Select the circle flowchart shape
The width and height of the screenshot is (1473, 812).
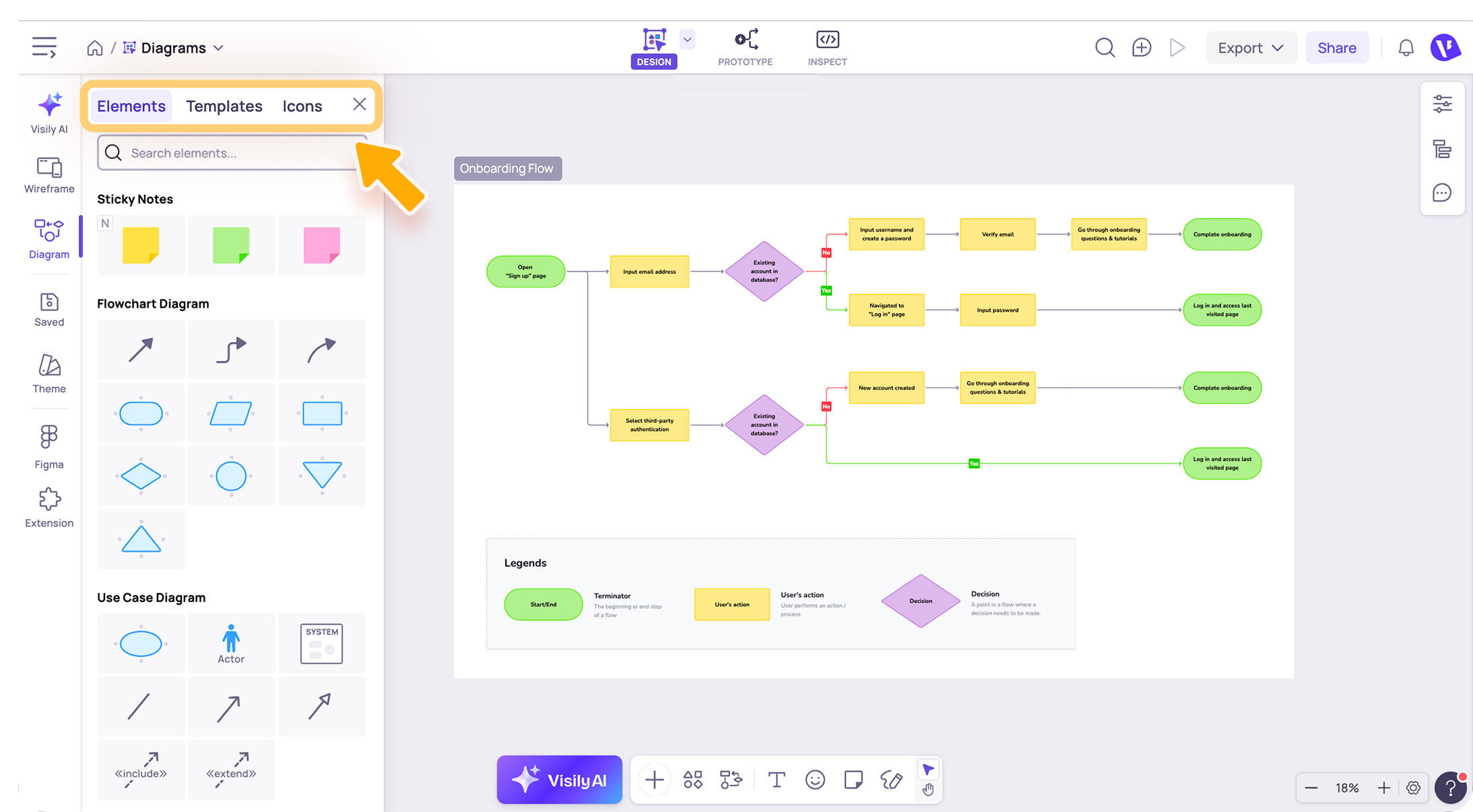click(x=231, y=476)
